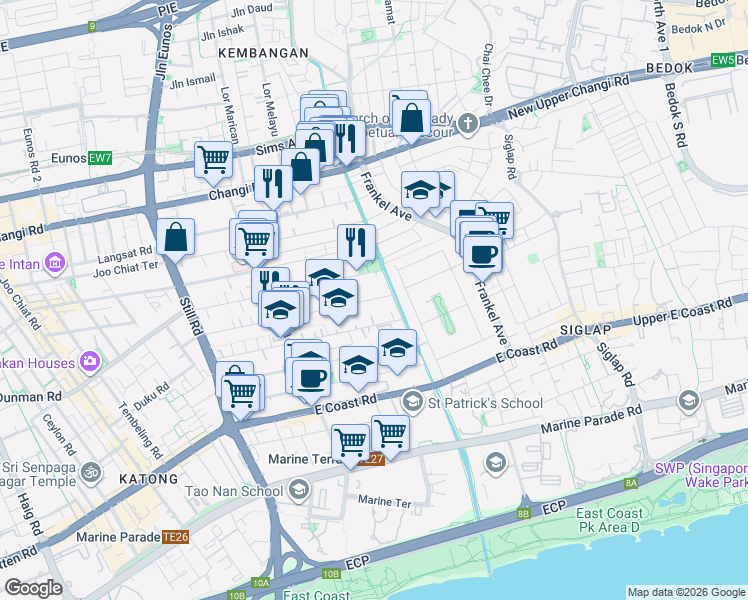
Task: Open the school pin at the end of Marine Parade Rd
Action: [688, 401]
